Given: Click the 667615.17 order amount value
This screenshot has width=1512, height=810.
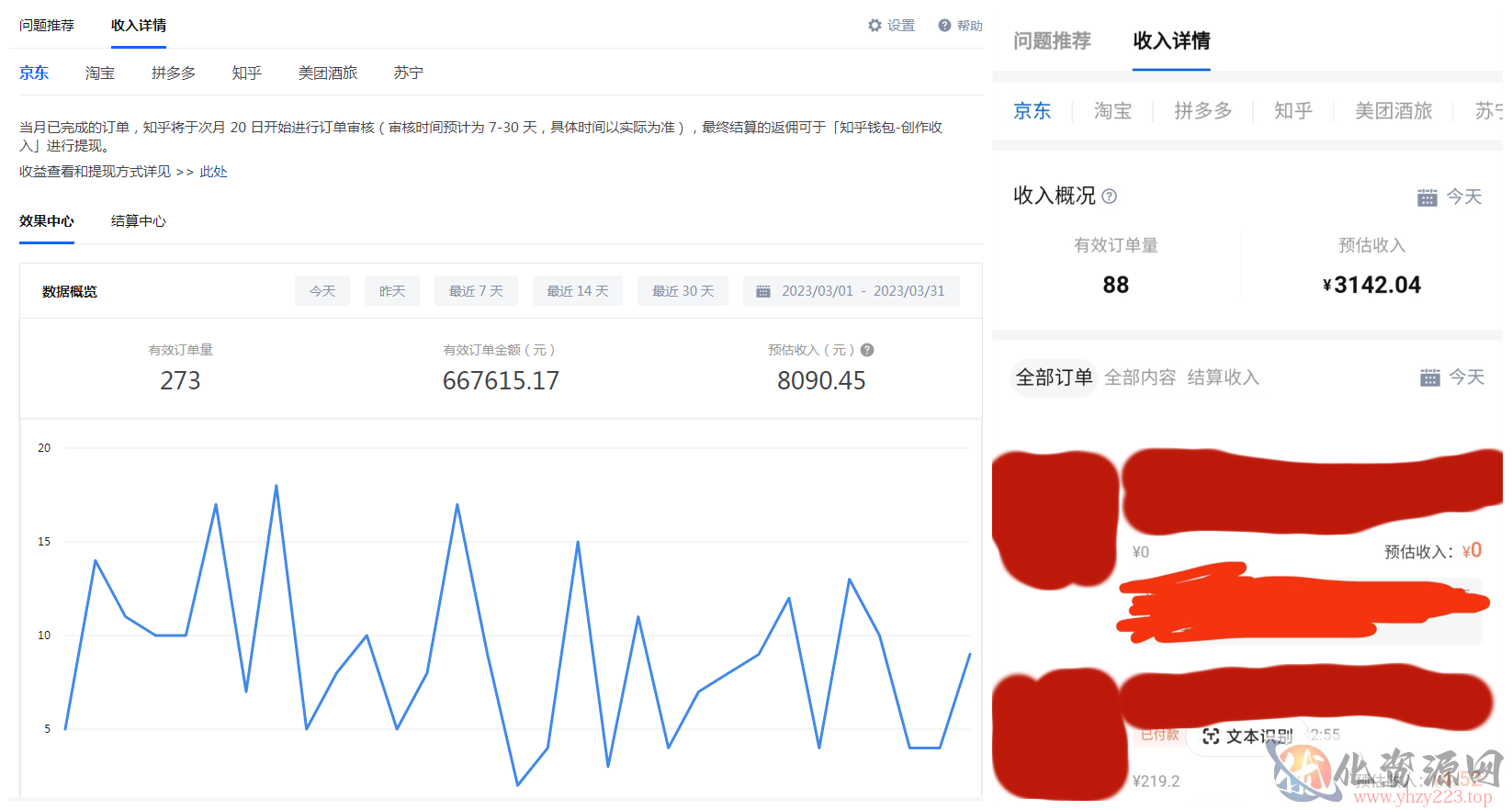Looking at the screenshot, I should pyautogui.click(x=501, y=380).
